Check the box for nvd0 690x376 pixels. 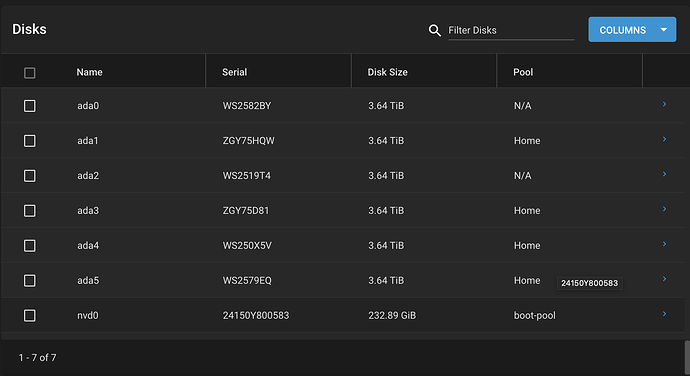tap(29, 315)
